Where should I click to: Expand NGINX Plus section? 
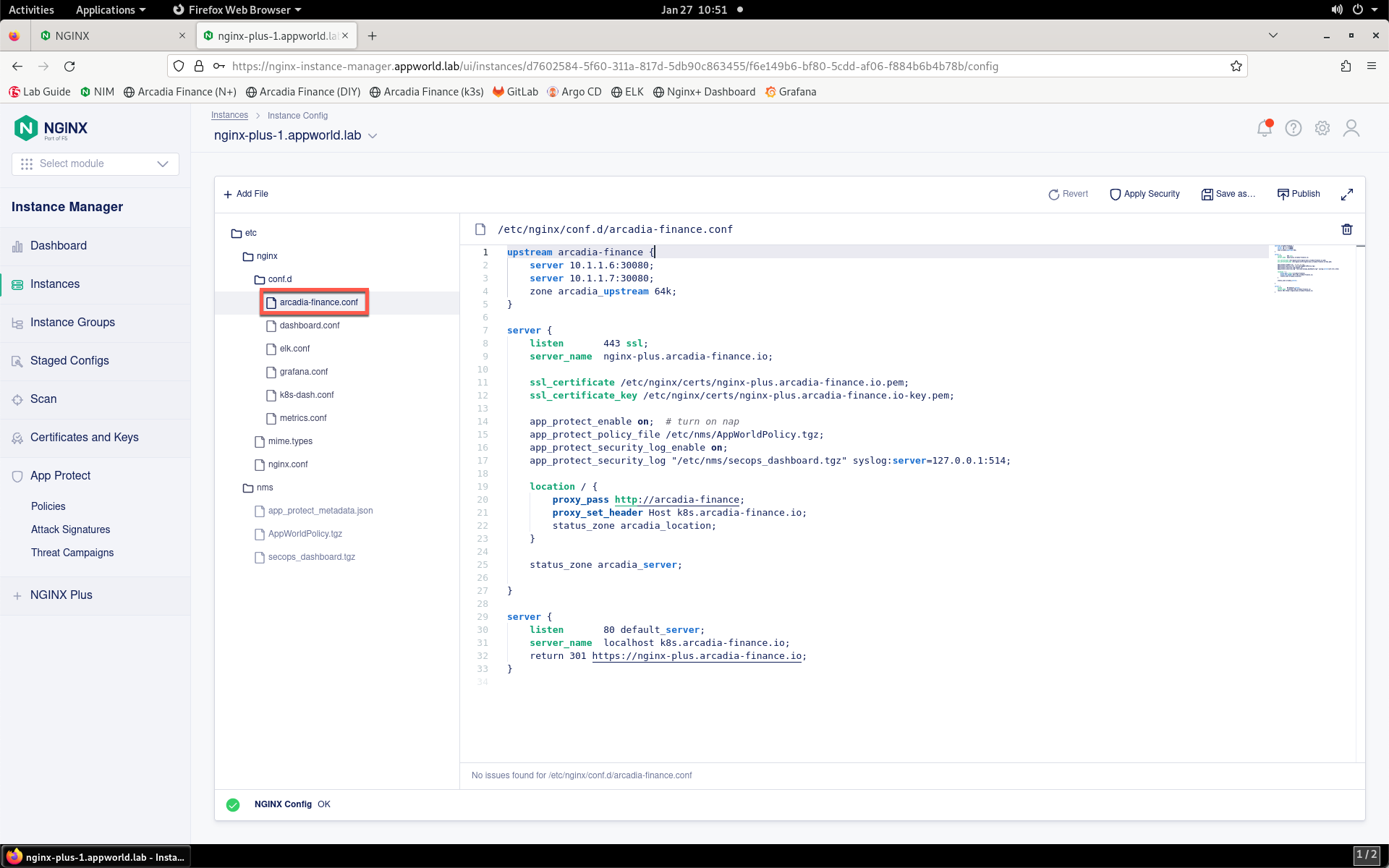(x=95, y=595)
